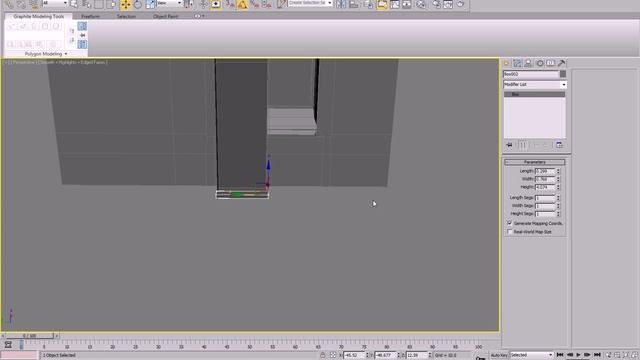640x360 pixels.
Task: Click the Height value field
Action: (x=545, y=187)
